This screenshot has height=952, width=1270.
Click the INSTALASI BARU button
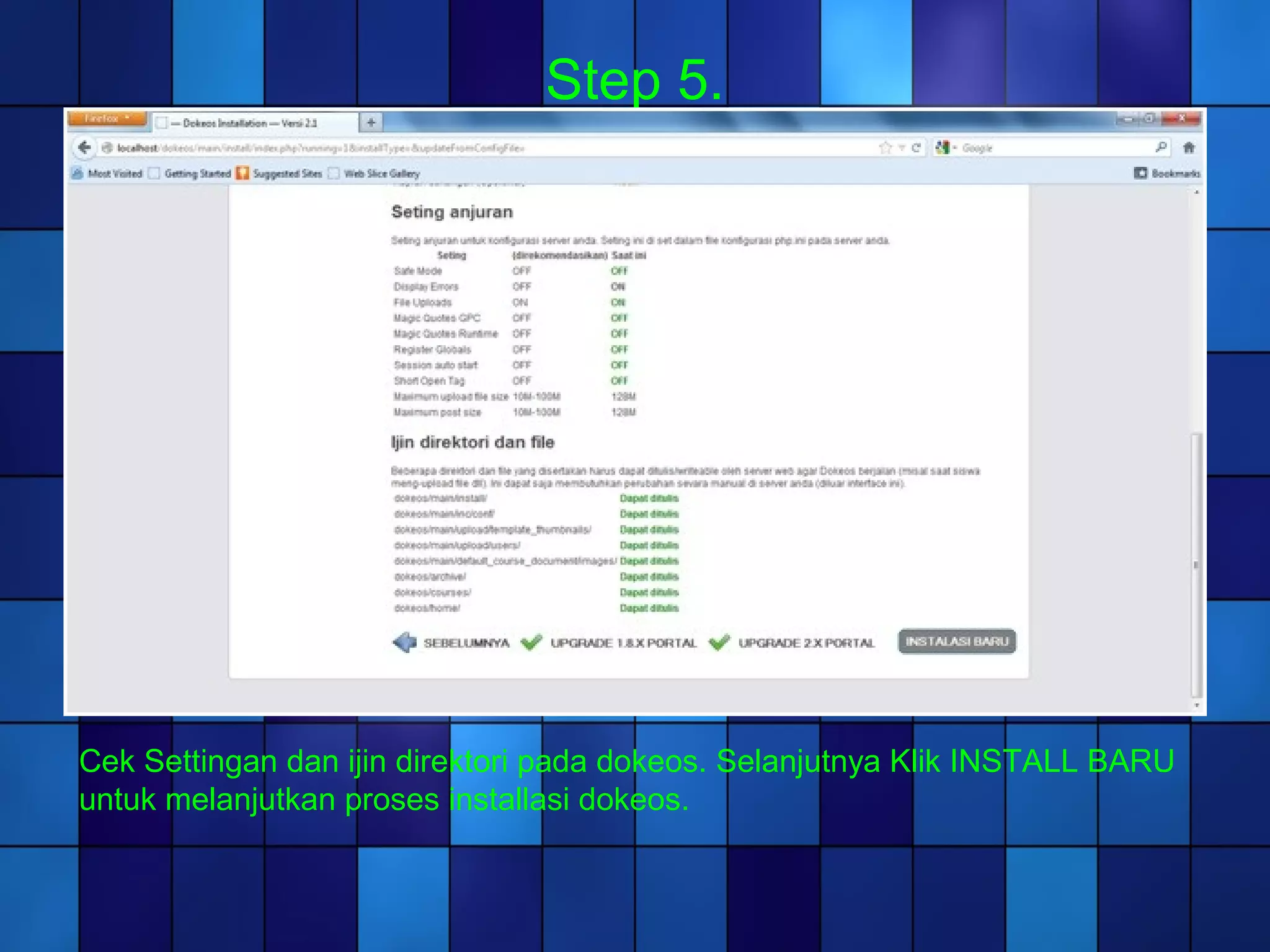pyautogui.click(x=957, y=641)
